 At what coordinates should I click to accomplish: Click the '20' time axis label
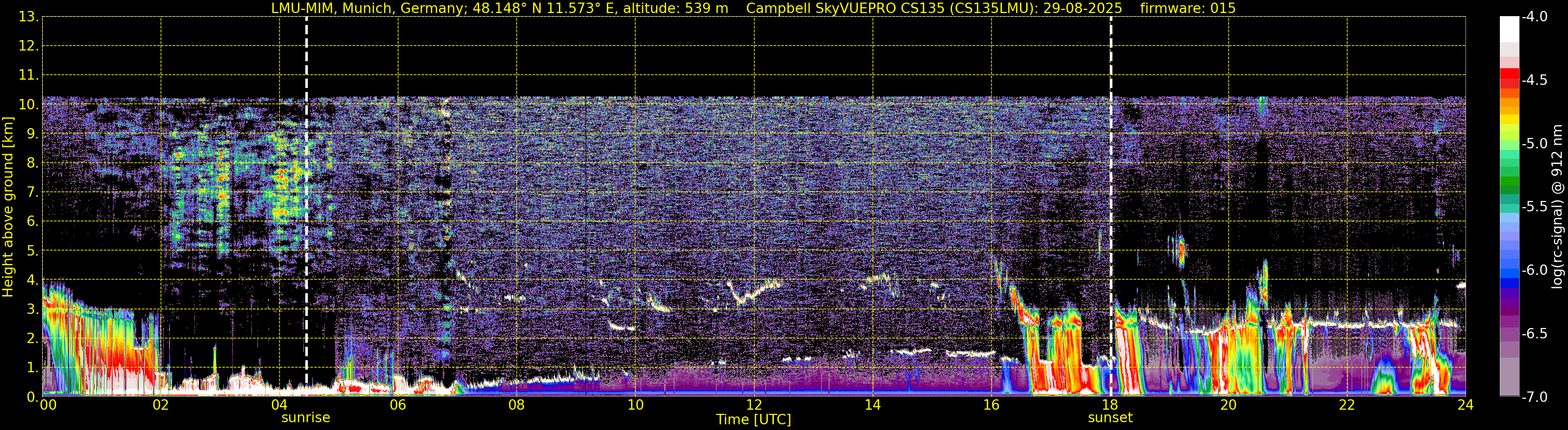[1228, 405]
